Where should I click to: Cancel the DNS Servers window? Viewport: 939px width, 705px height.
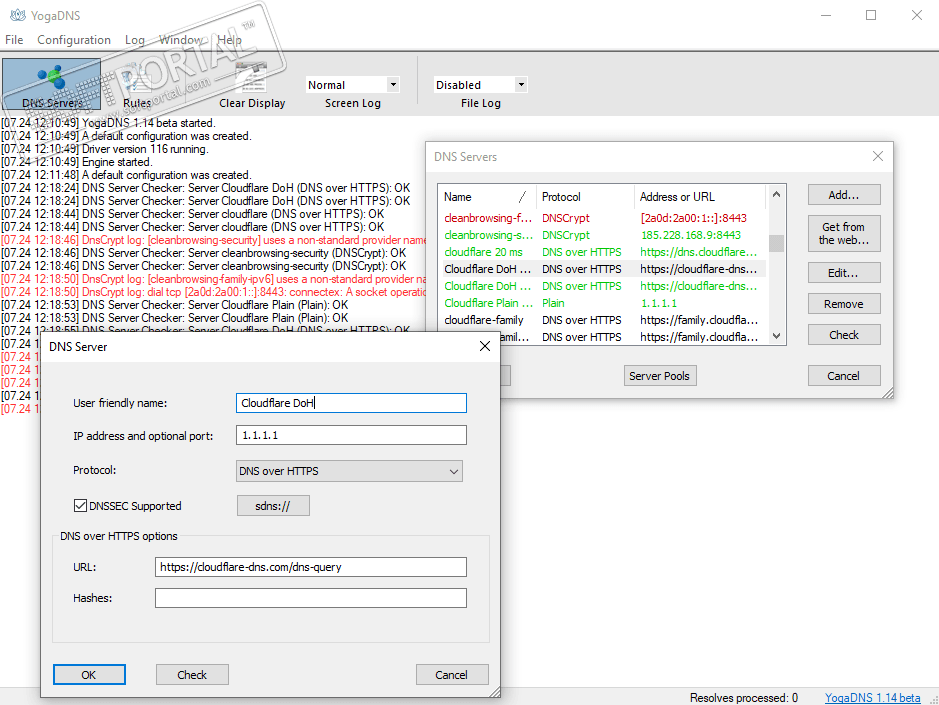pos(844,376)
